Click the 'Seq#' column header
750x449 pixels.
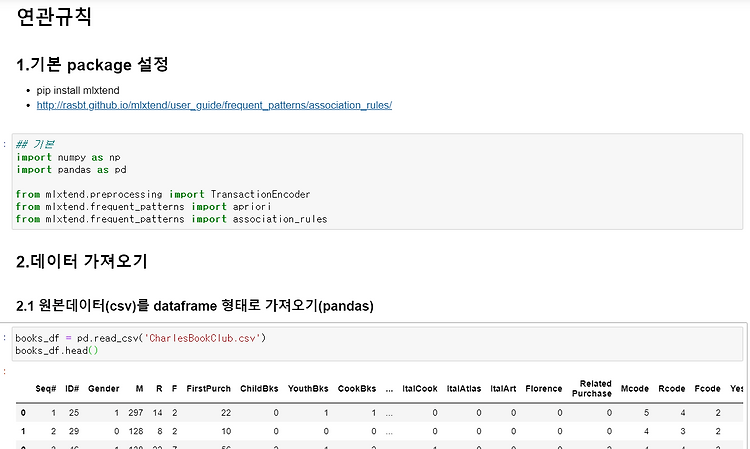[x=46, y=389]
